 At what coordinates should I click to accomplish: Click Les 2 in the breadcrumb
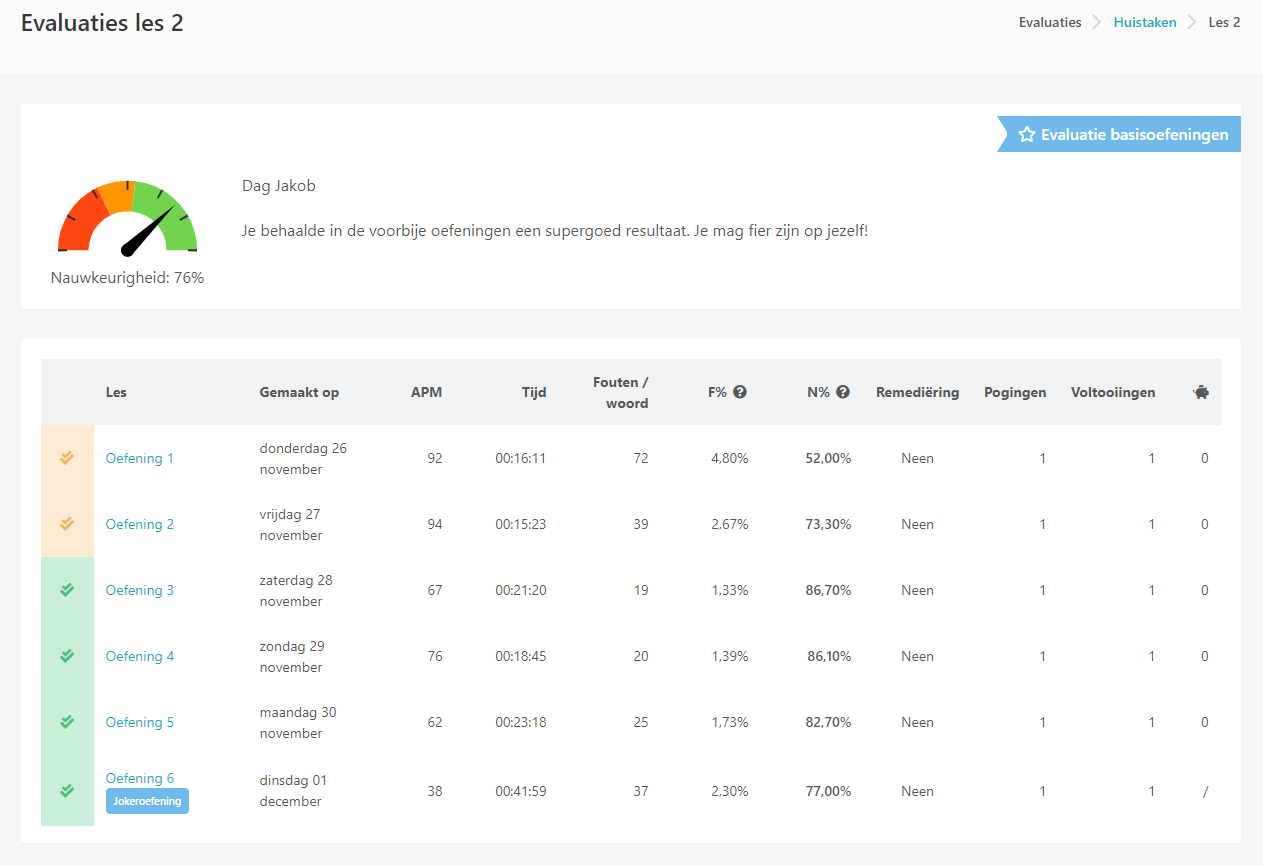point(1225,22)
